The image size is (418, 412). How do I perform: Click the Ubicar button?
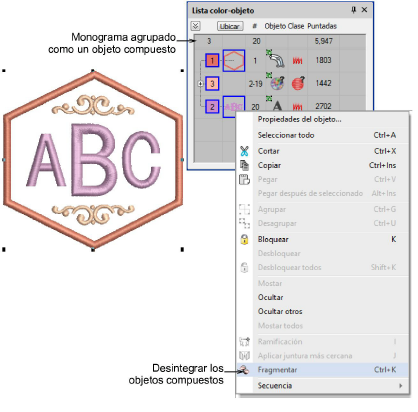(x=230, y=26)
